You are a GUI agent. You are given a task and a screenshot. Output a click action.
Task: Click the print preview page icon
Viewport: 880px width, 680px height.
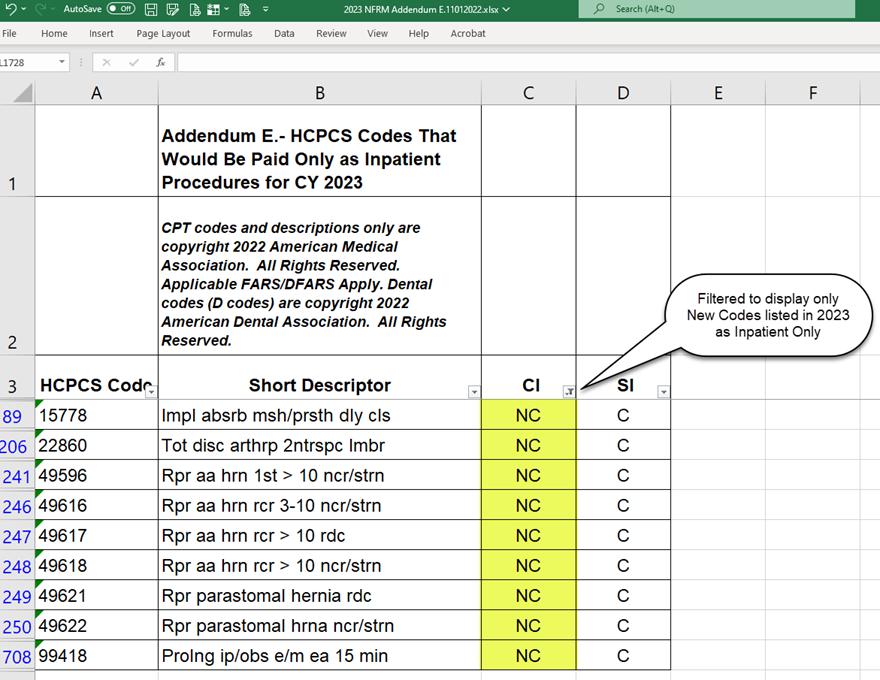pos(195,9)
